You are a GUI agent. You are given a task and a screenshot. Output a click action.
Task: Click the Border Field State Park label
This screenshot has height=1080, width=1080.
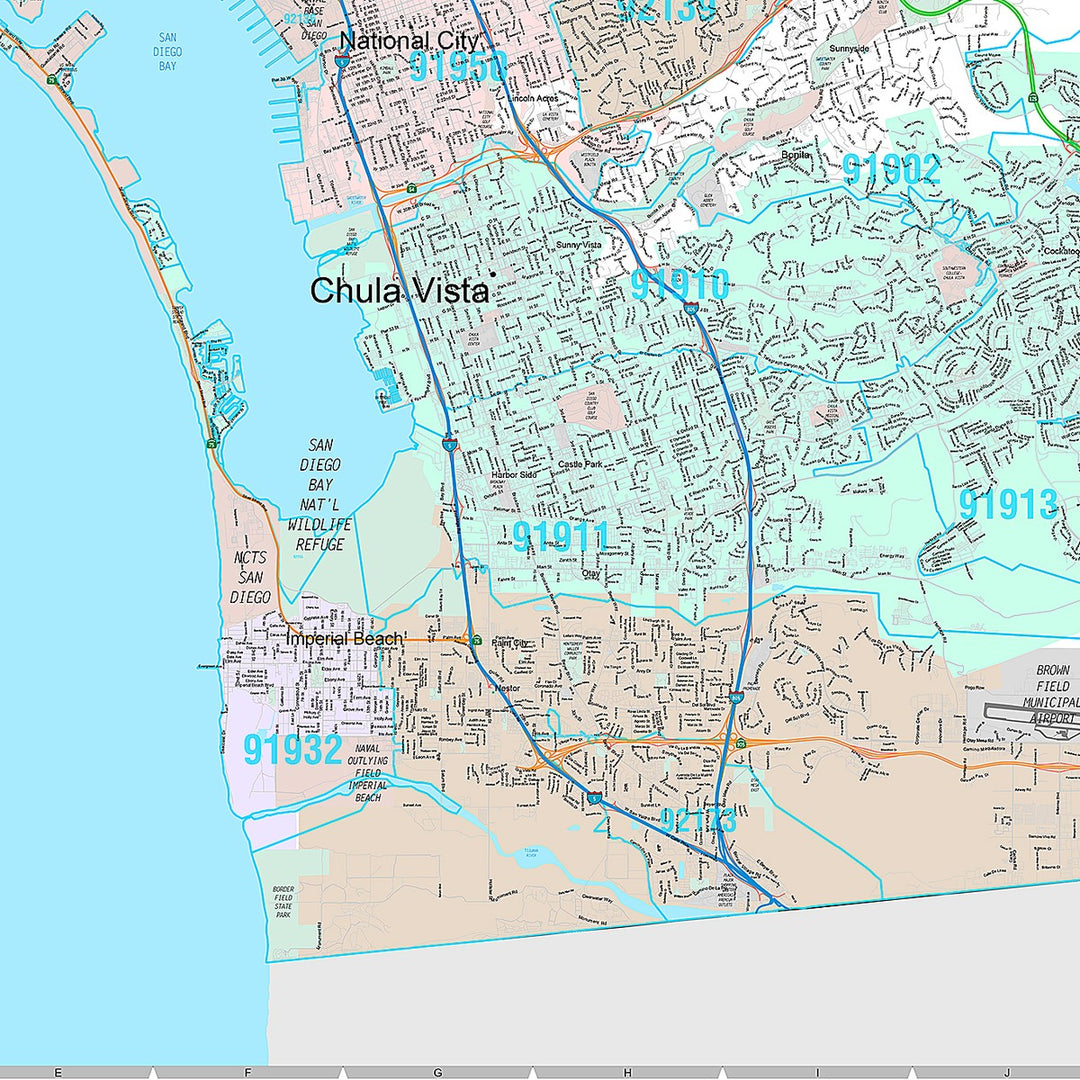click(283, 902)
